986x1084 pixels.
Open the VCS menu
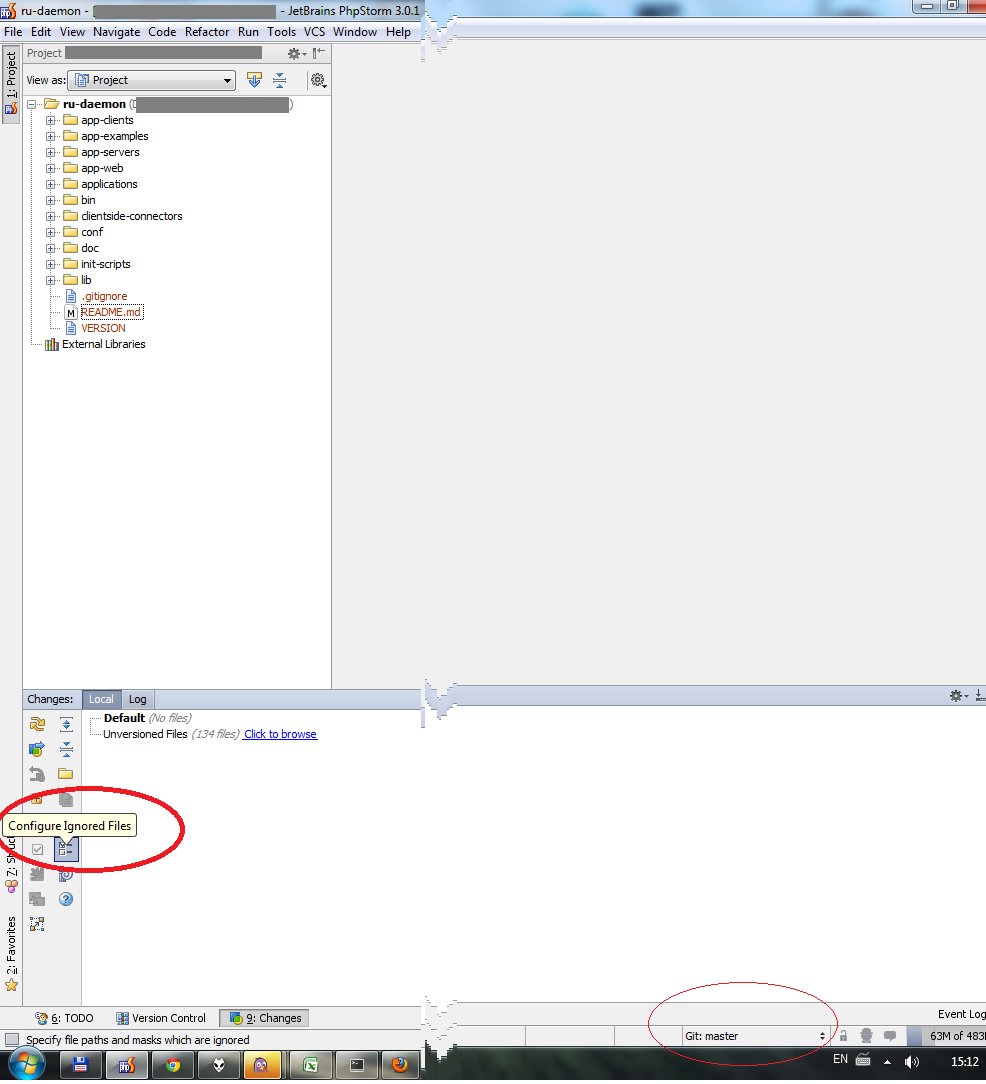(314, 32)
